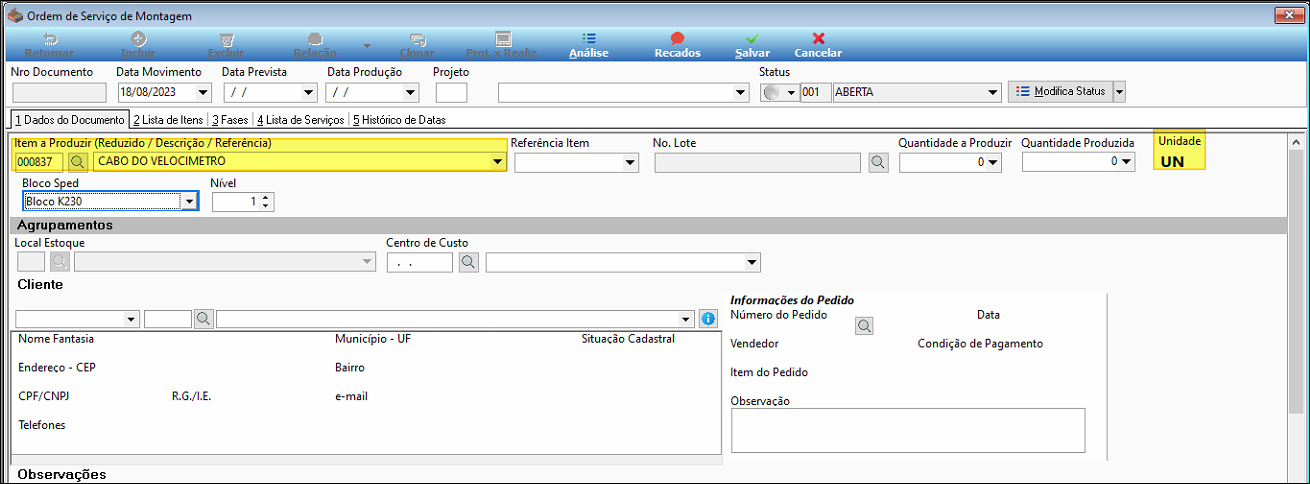Open the Recados messages button
This screenshot has width=1310, height=484.
pos(677,45)
